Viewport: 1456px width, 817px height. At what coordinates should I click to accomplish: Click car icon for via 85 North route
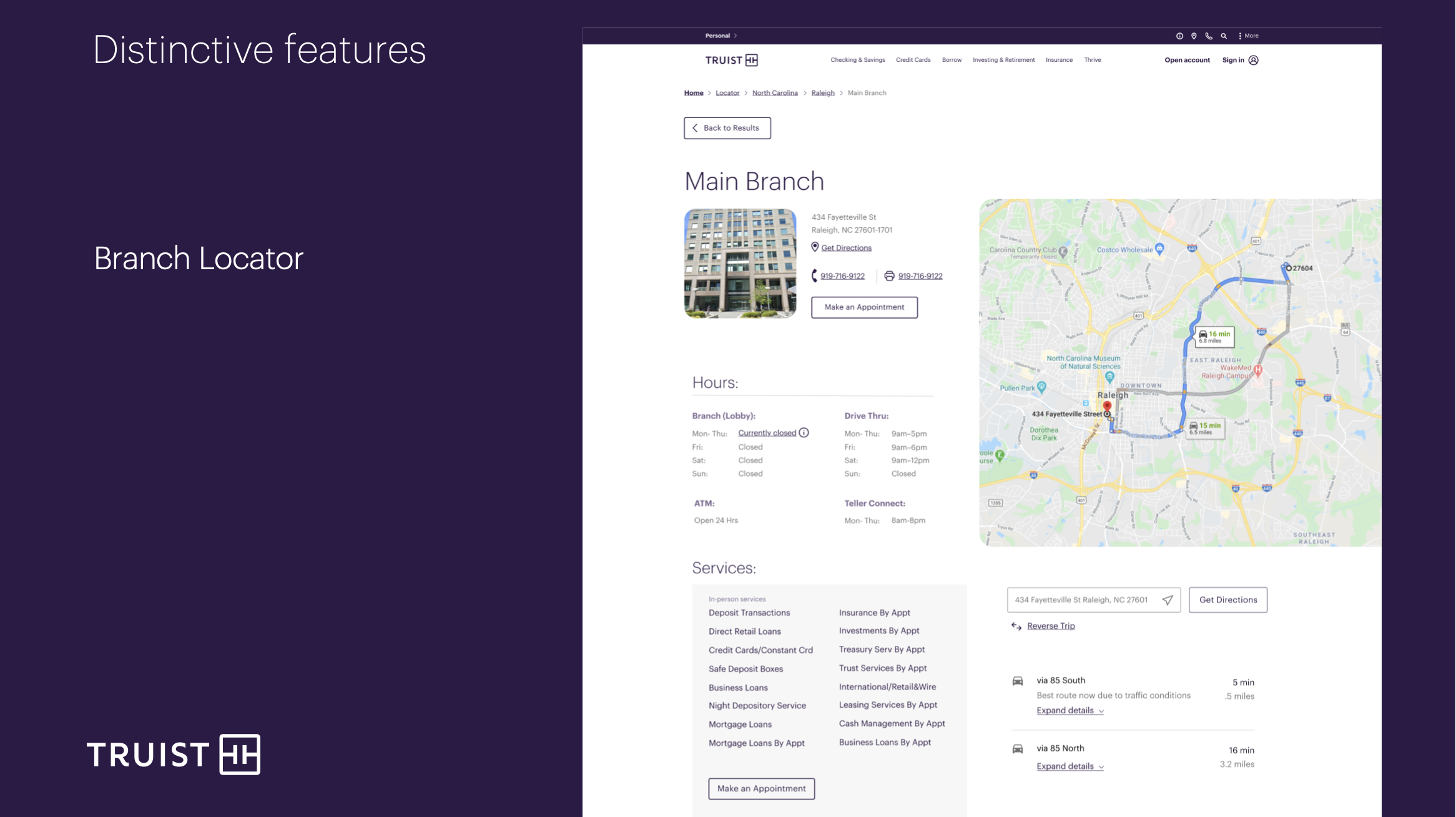(1018, 749)
